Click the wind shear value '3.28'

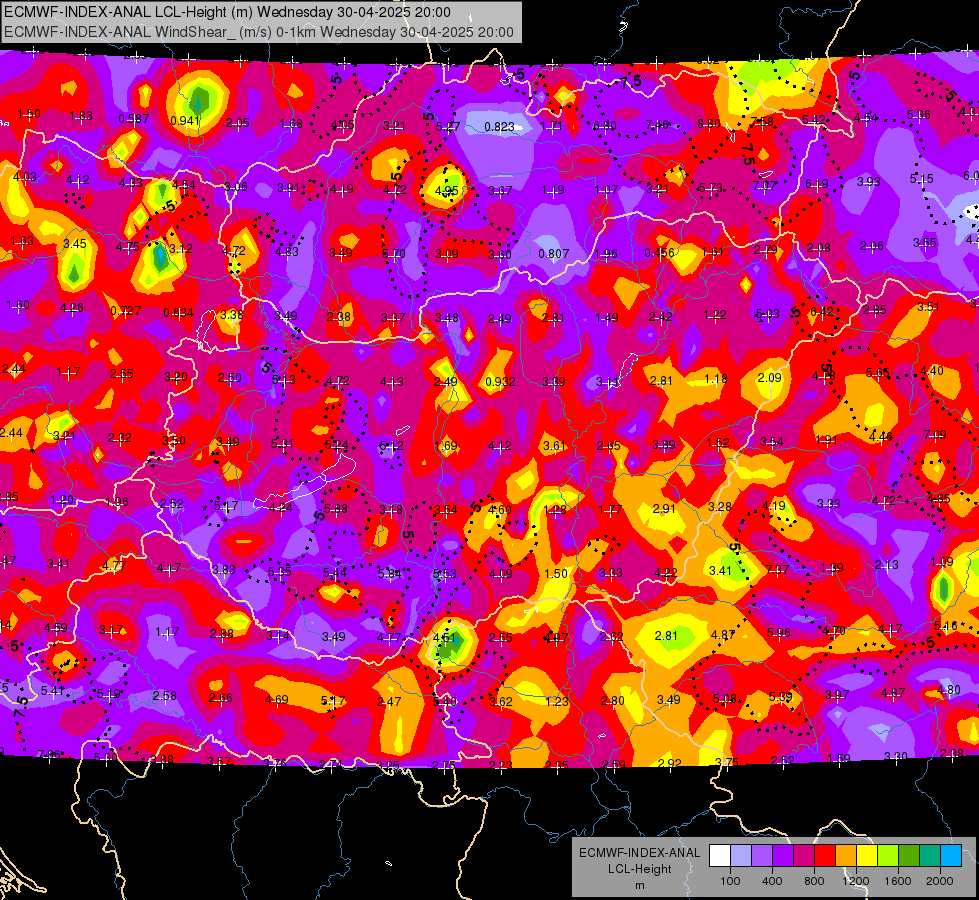(720, 506)
